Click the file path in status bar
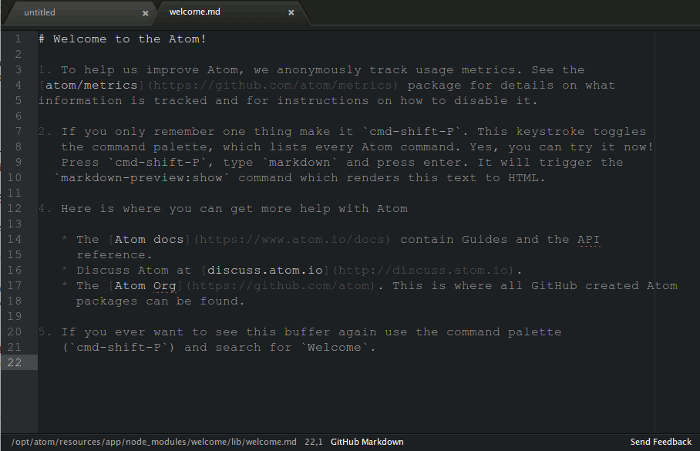Viewport: 700px width, 451px height. (154, 442)
